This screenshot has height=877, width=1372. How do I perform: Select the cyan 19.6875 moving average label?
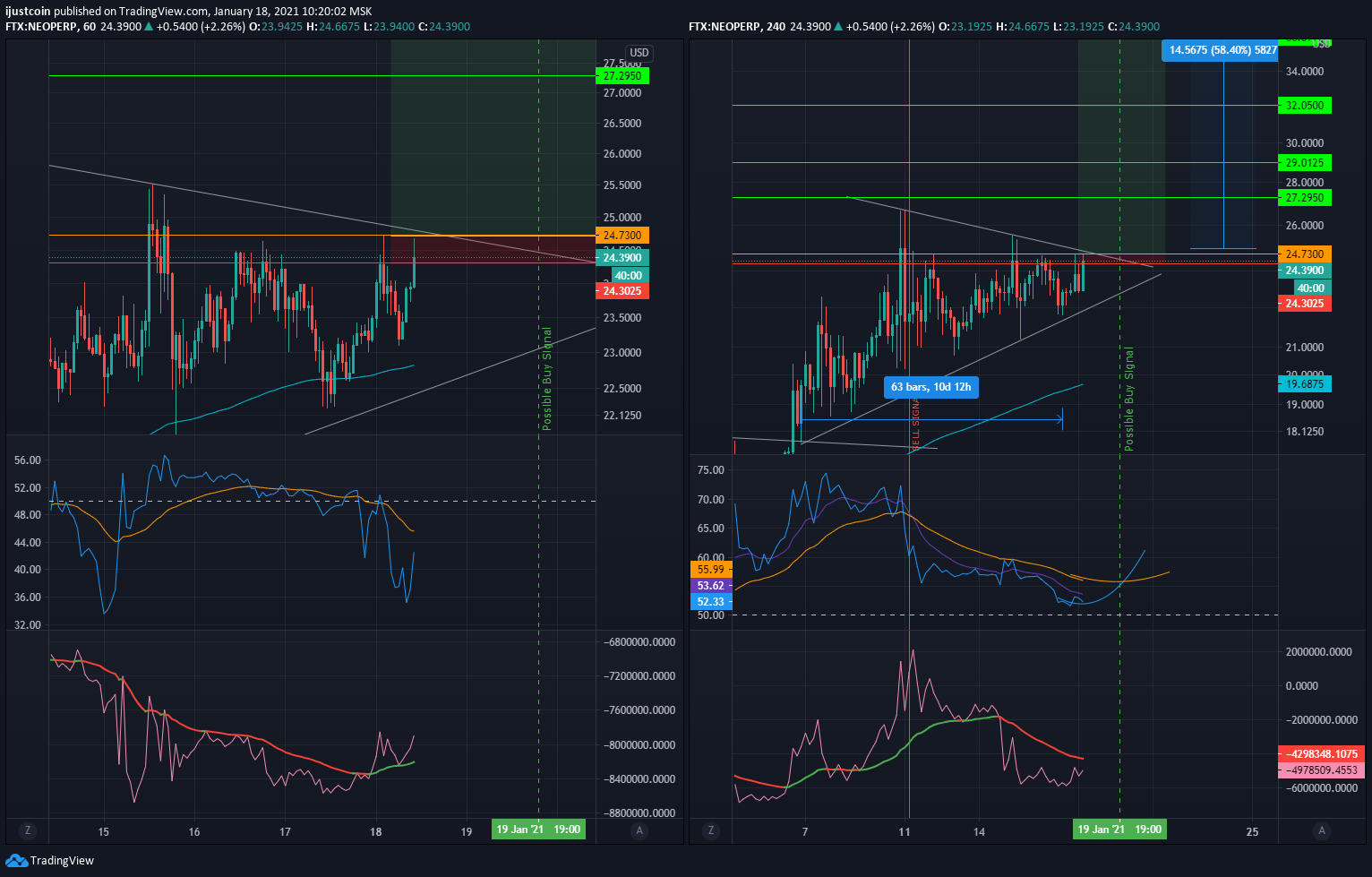click(1305, 384)
